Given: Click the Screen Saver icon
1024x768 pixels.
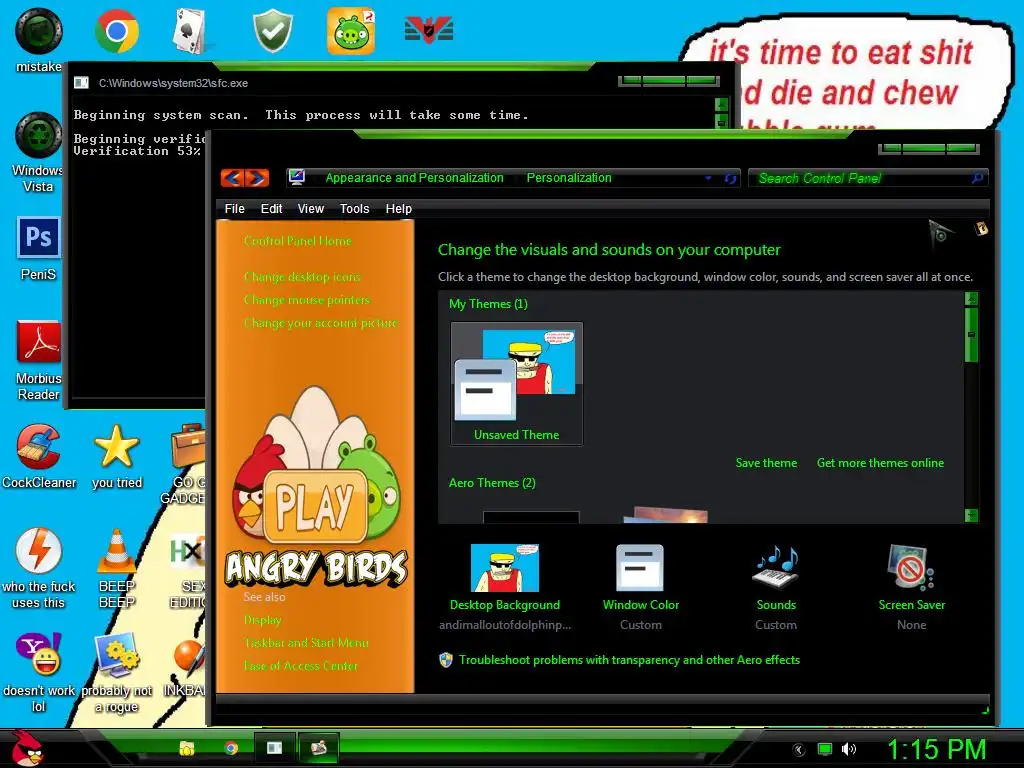Looking at the screenshot, I should [911, 567].
